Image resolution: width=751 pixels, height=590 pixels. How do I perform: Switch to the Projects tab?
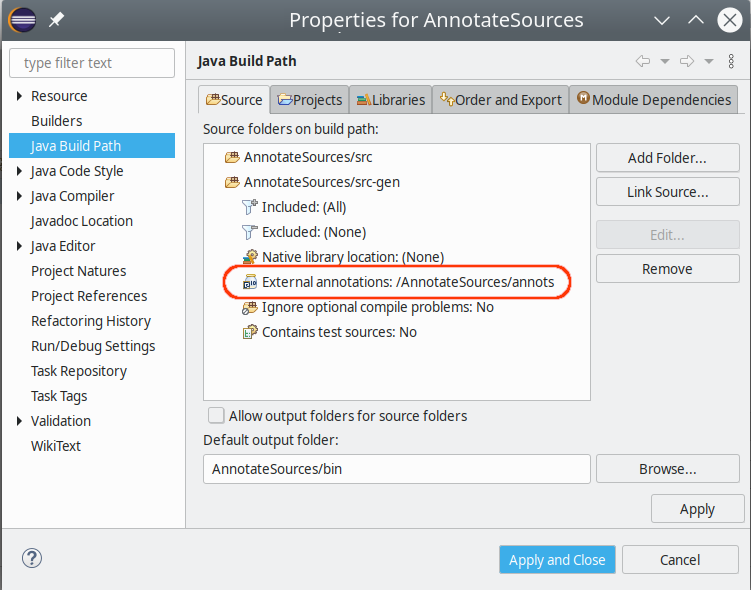[310, 100]
